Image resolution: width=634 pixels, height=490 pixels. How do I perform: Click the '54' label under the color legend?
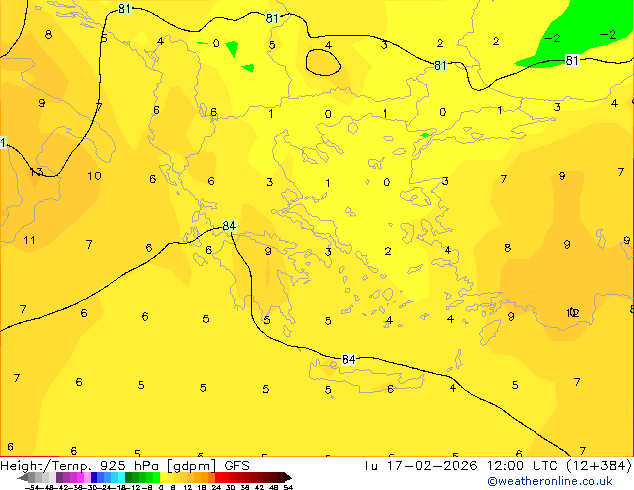click(x=288, y=487)
